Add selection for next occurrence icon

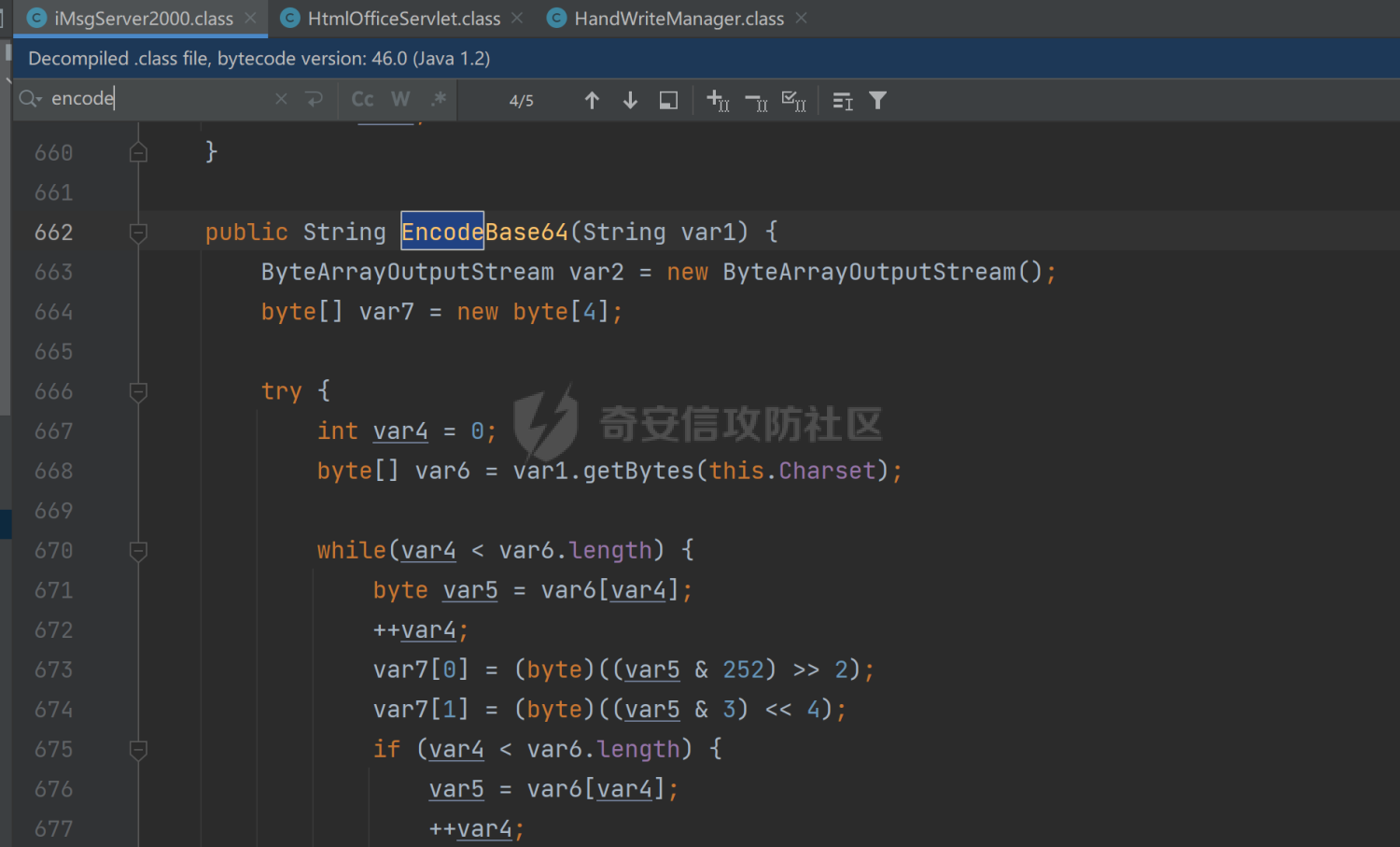click(x=718, y=100)
